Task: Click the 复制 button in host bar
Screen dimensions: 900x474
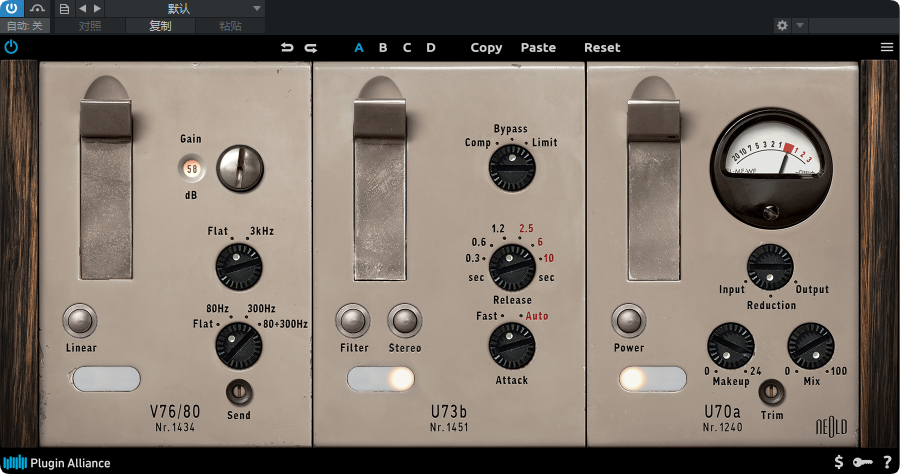Action: pyautogui.click(x=160, y=26)
